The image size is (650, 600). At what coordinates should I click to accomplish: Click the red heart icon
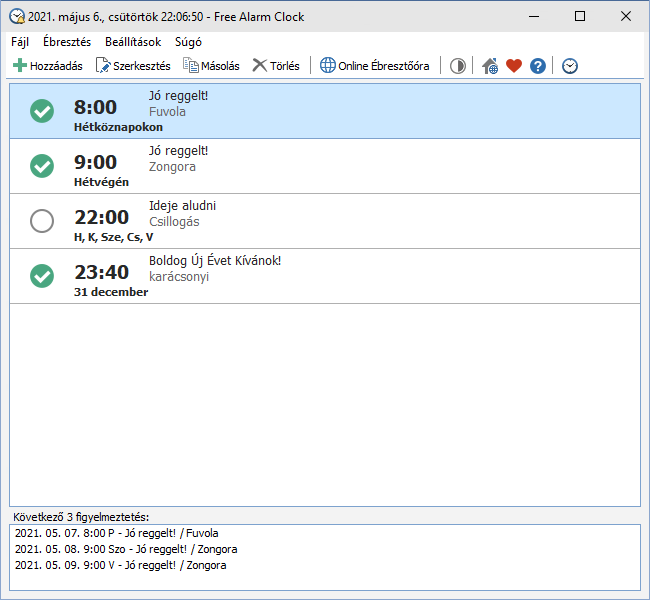pos(514,66)
